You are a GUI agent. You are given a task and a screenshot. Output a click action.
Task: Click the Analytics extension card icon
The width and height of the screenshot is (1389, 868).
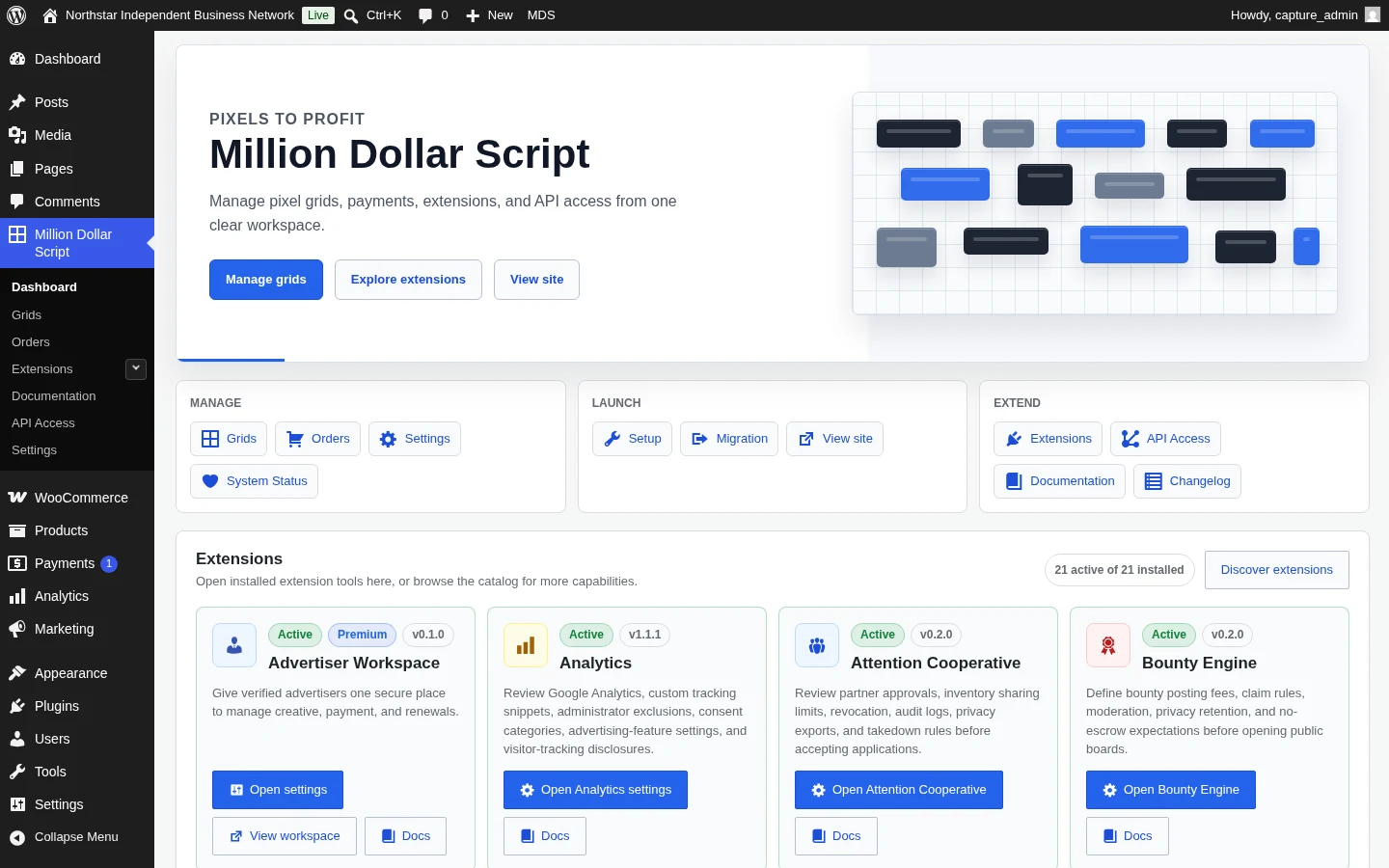point(526,645)
